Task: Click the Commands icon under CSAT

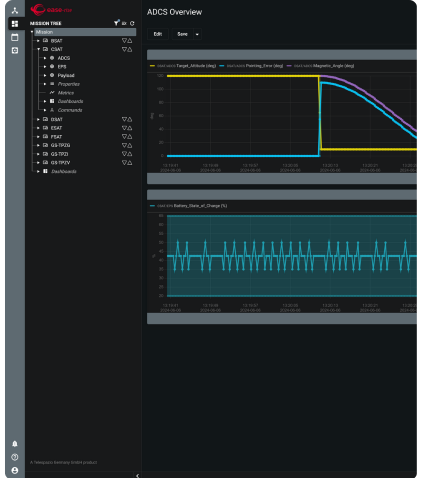Action: [x=52, y=110]
